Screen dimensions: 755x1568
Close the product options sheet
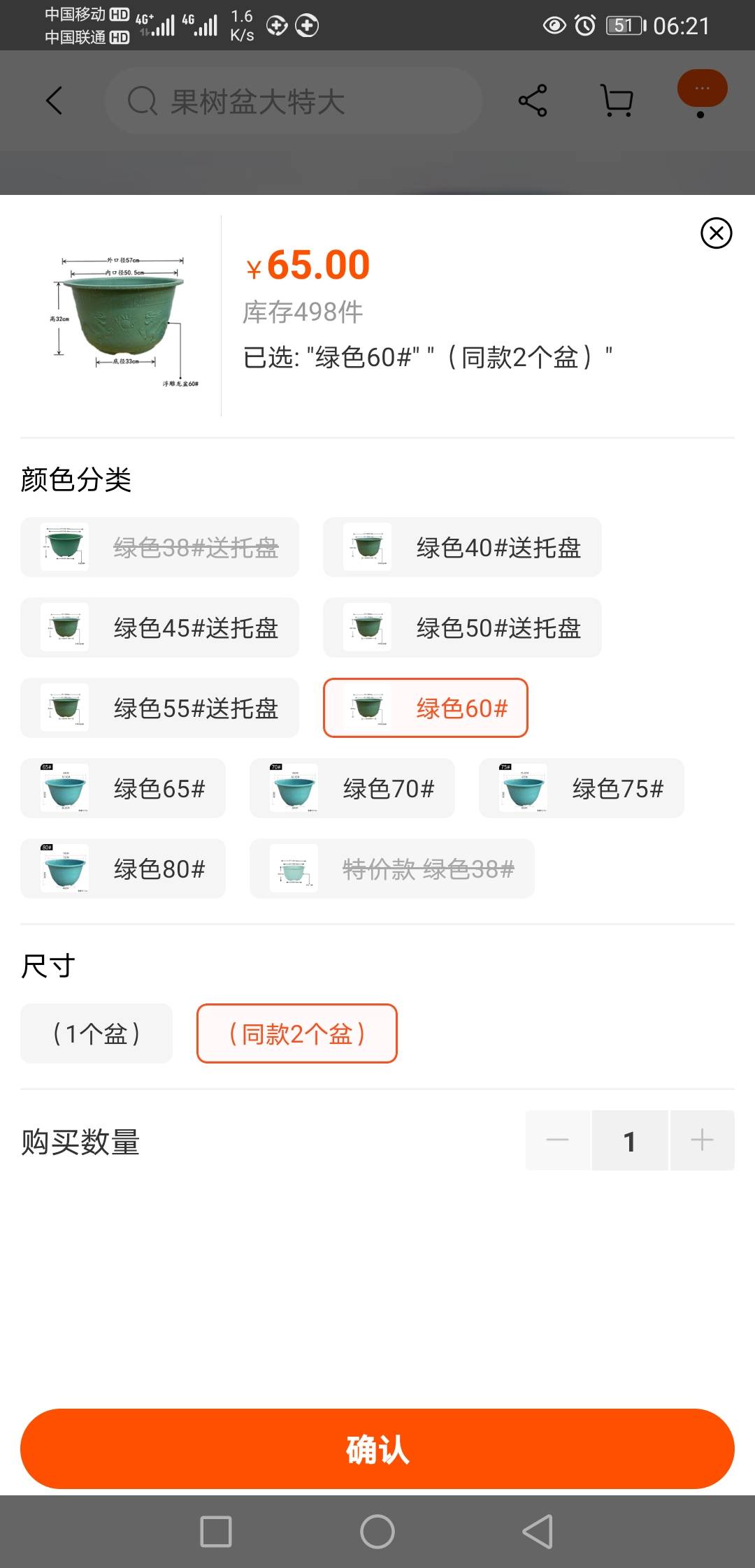(716, 233)
